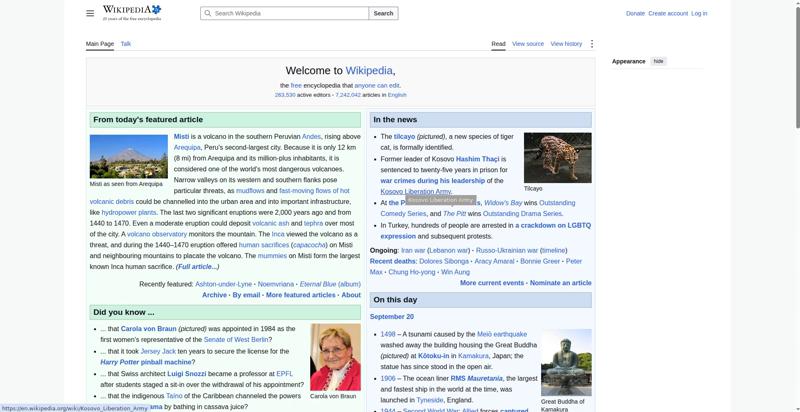Click the Log in link
800x412 pixels.
699,13
